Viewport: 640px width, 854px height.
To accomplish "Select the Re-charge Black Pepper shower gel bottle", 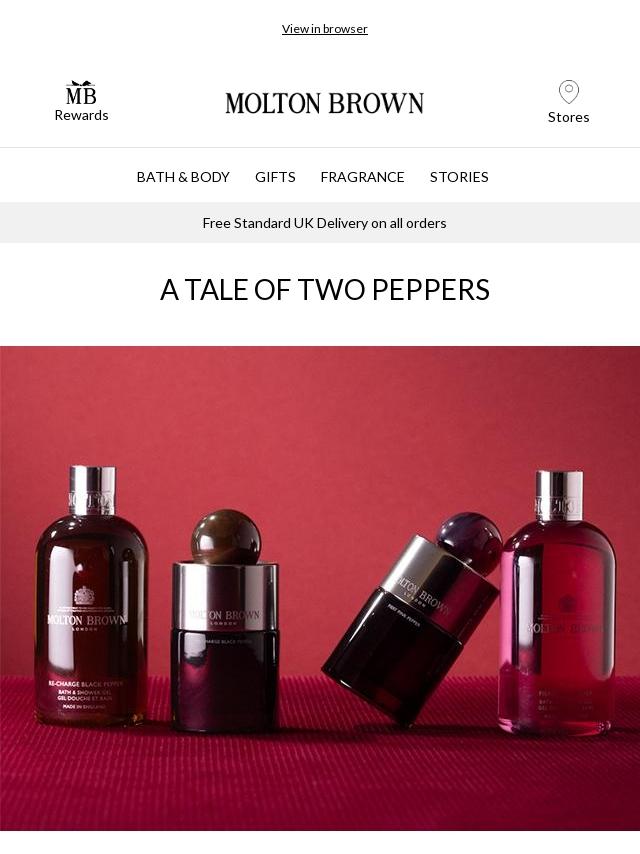I will [x=92, y=596].
